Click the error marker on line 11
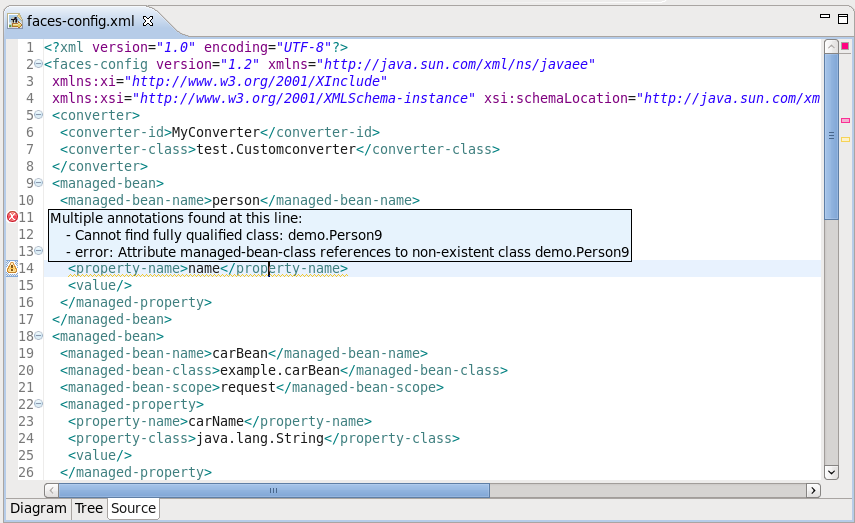 [x=13, y=217]
